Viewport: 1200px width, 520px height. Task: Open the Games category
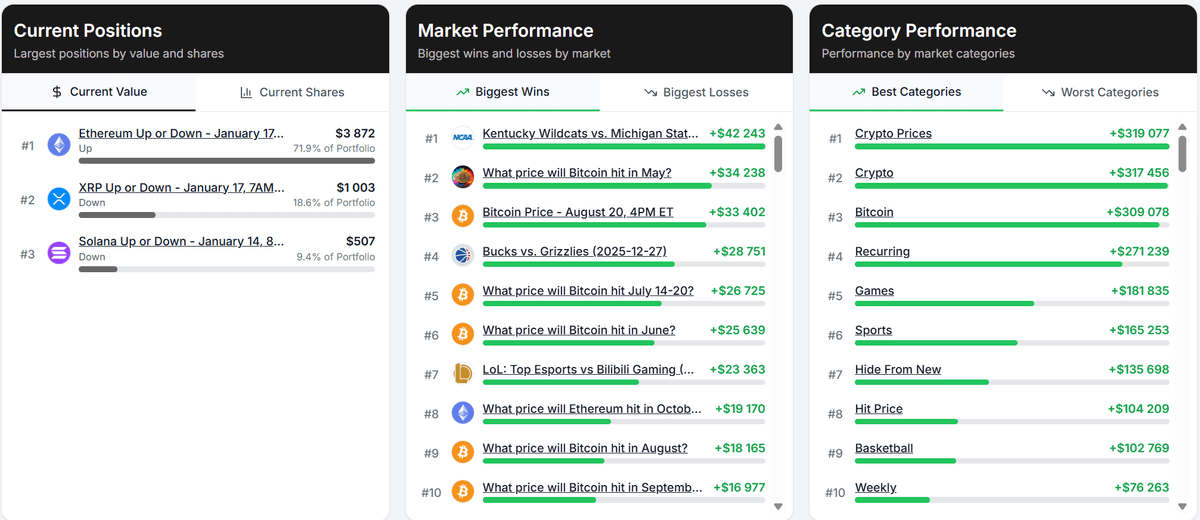pyautogui.click(x=875, y=290)
